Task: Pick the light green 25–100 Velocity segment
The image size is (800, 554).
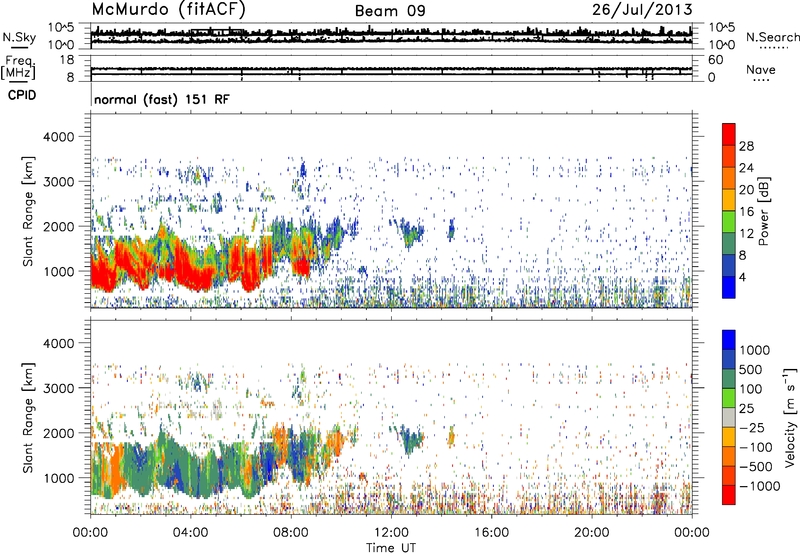Action: (x=729, y=398)
